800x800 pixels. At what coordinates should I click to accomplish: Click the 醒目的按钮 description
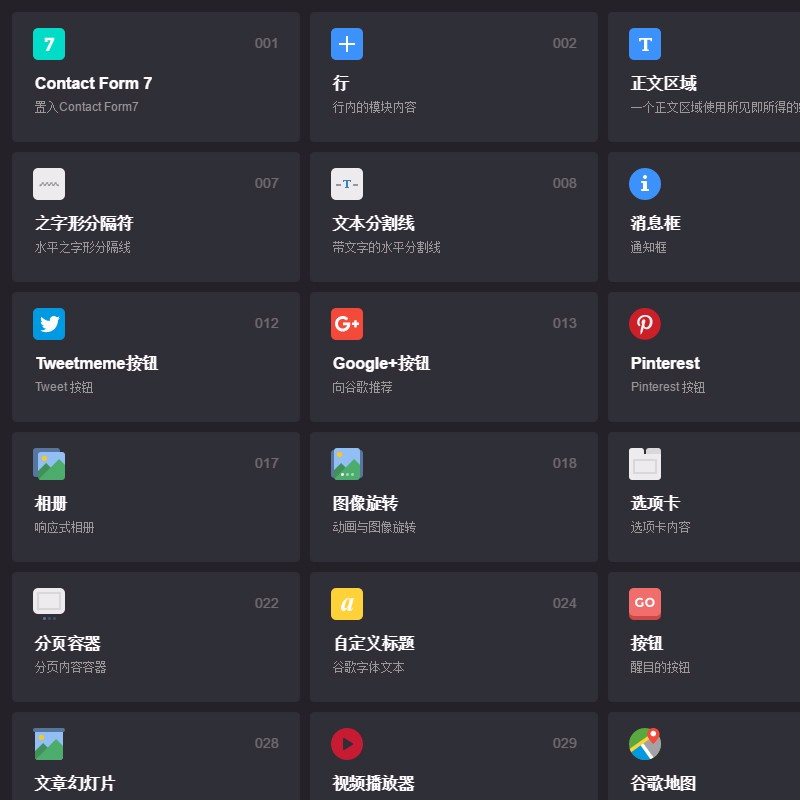click(660, 667)
